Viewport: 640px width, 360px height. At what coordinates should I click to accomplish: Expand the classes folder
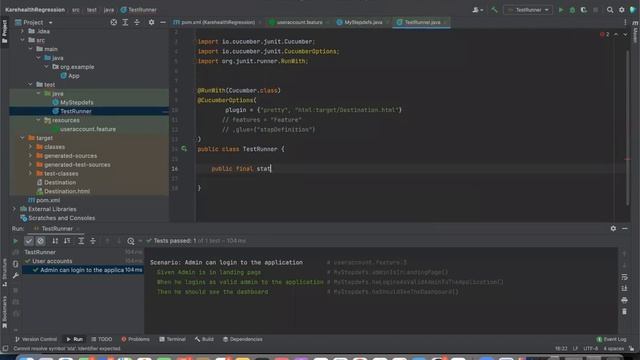pyautogui.click(x=31, y=147)
